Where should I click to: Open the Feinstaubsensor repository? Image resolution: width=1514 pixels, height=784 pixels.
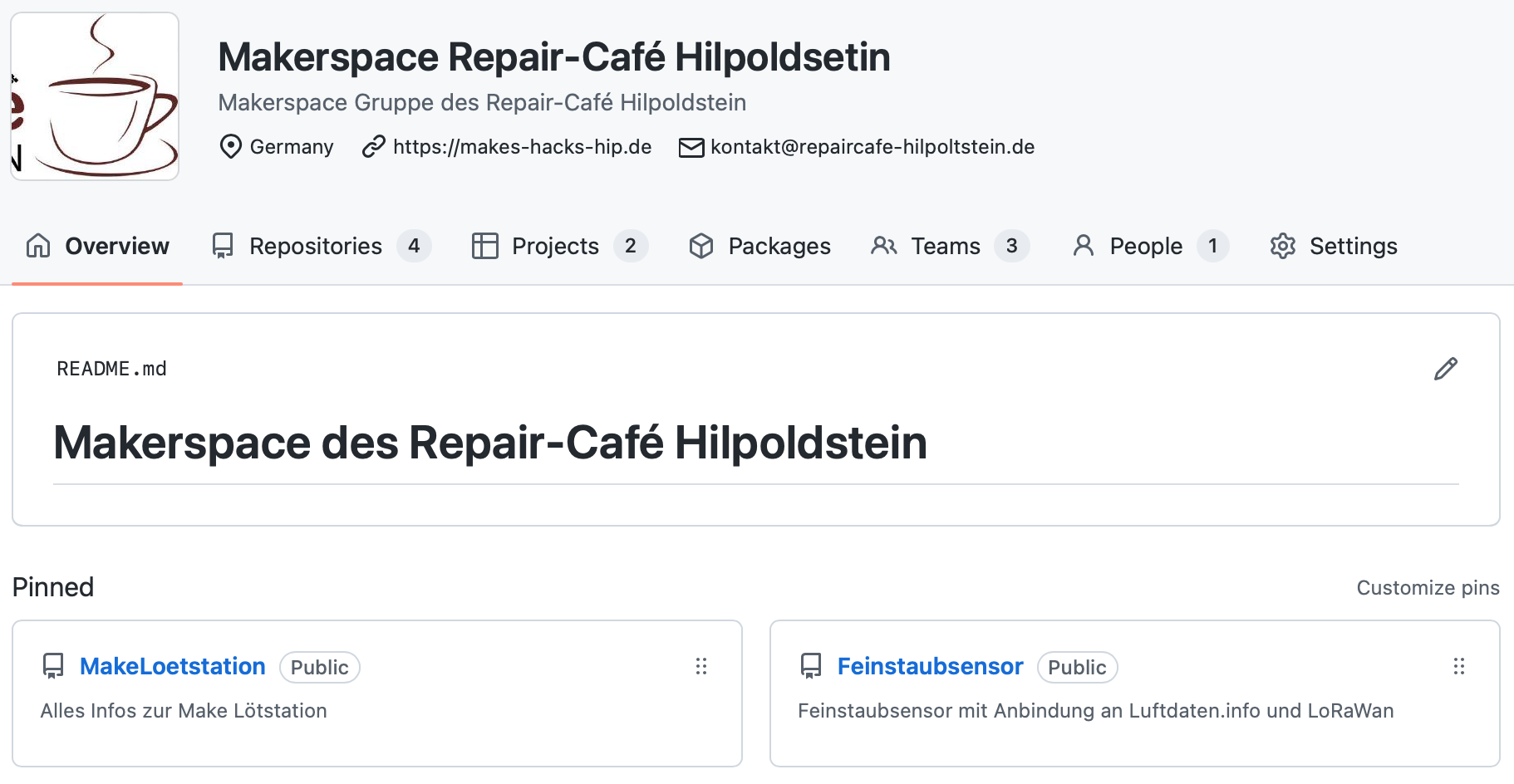pyautogui.click(x=930, y=666)
